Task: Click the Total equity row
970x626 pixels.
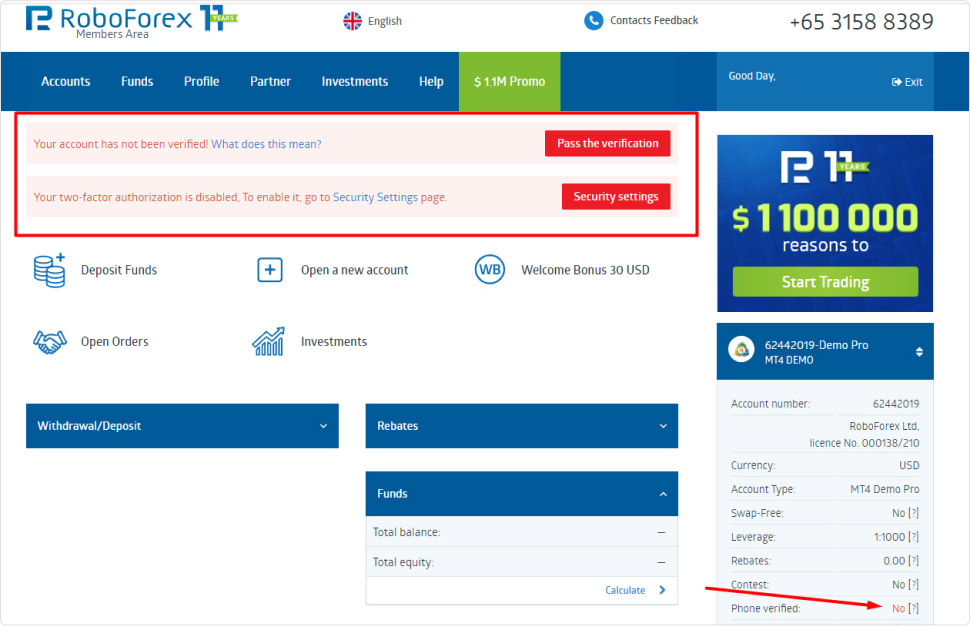Action: tap(521, 562)
